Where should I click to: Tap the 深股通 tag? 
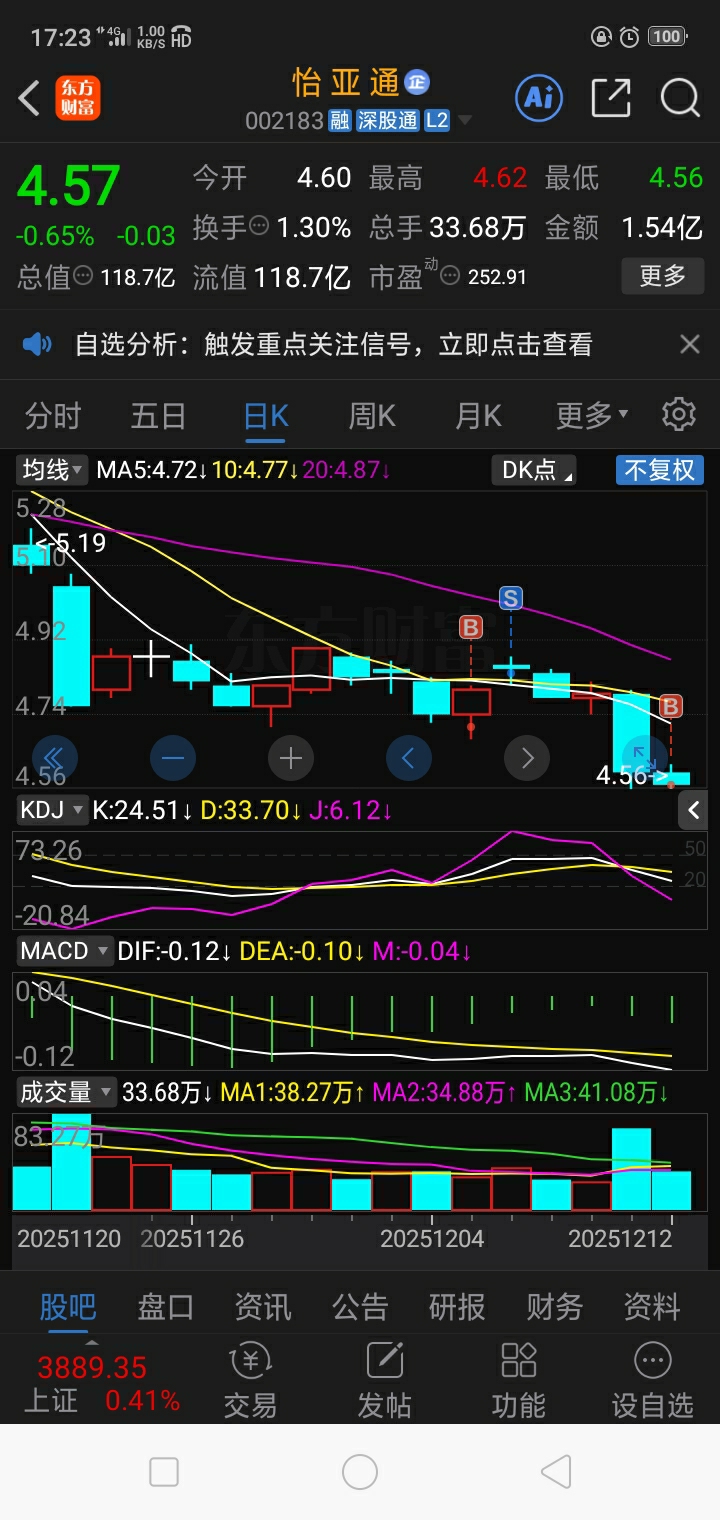387,121
